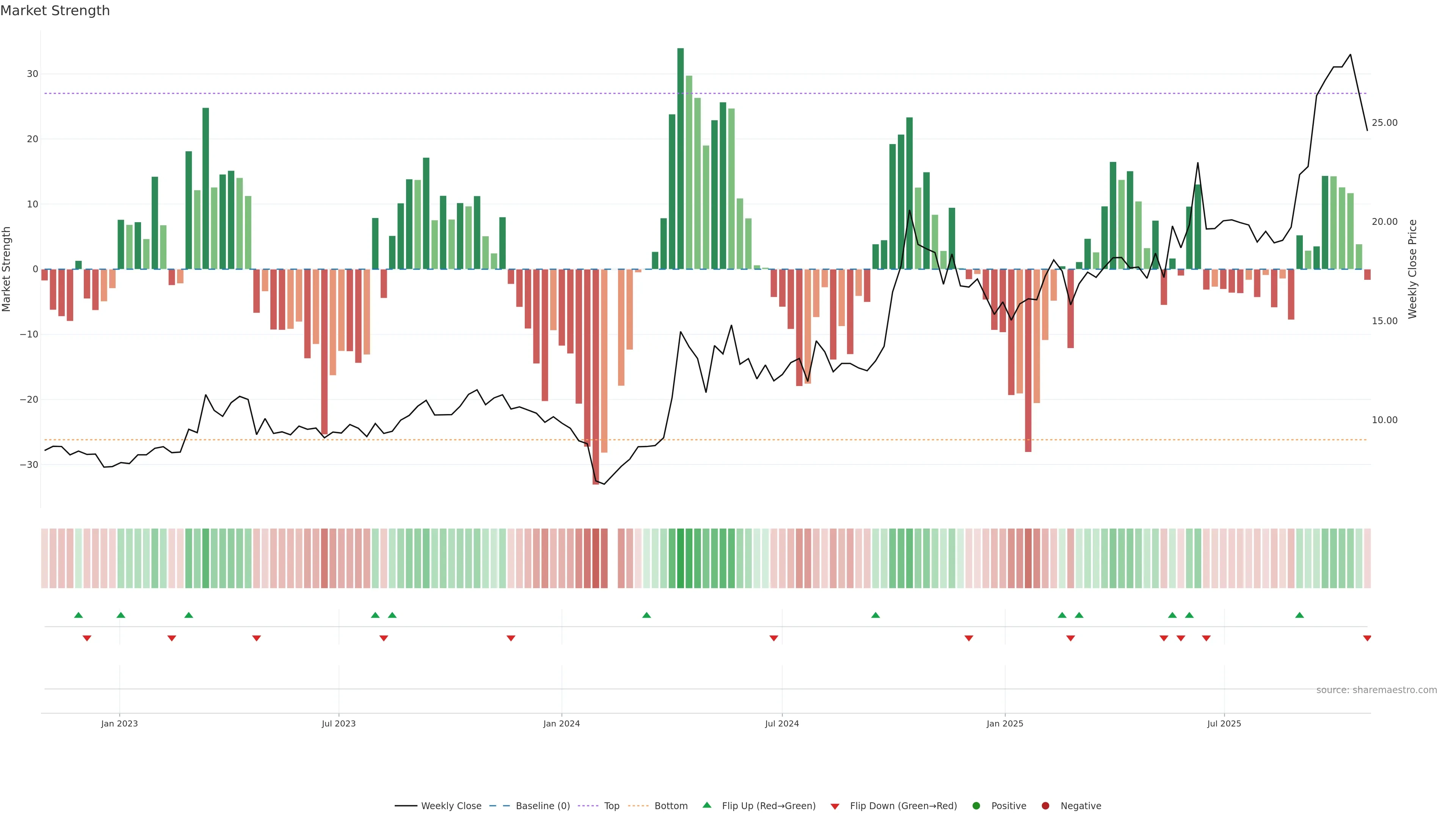Click the lone flip-up triangle between Jan and Jul 2024
1456x819 pixels.
(x=646, y=615)
